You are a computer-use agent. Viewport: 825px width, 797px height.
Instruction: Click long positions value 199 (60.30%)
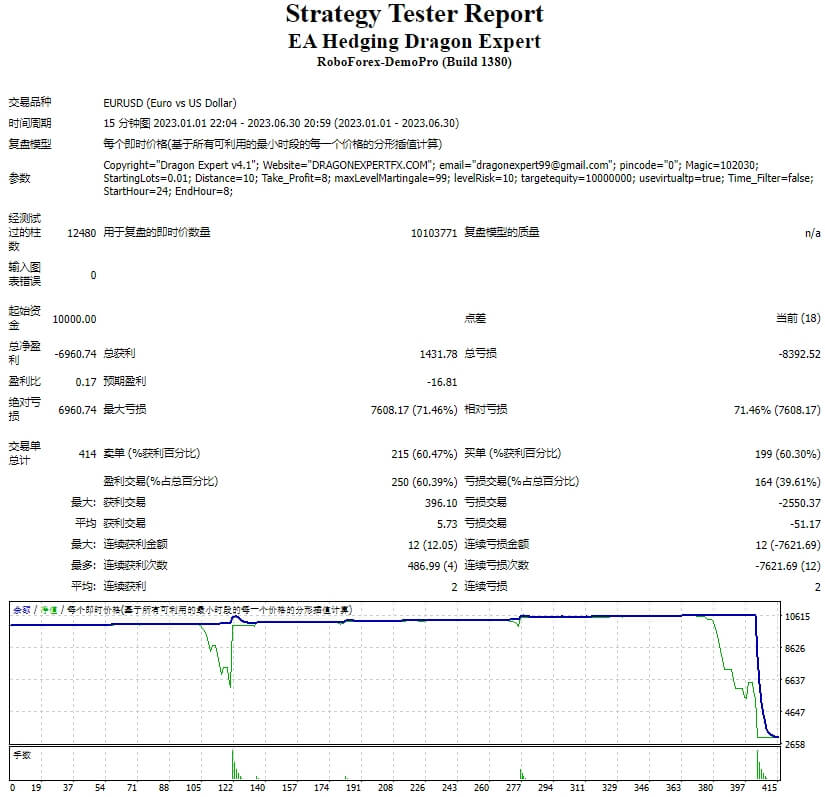coord(788,454)
